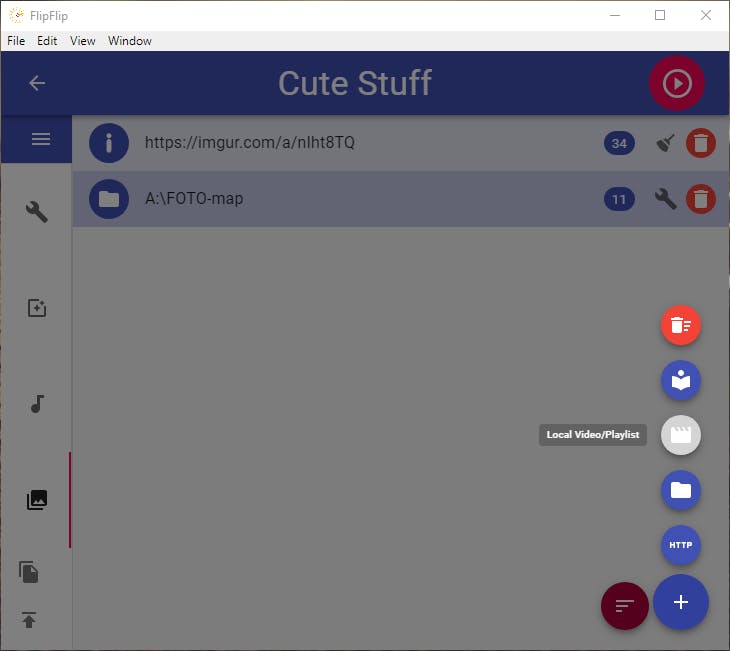The width and height of the screenshot is (730, 651).
Task: Click the red remove all sources button
Action: click(x=681, y=325)
